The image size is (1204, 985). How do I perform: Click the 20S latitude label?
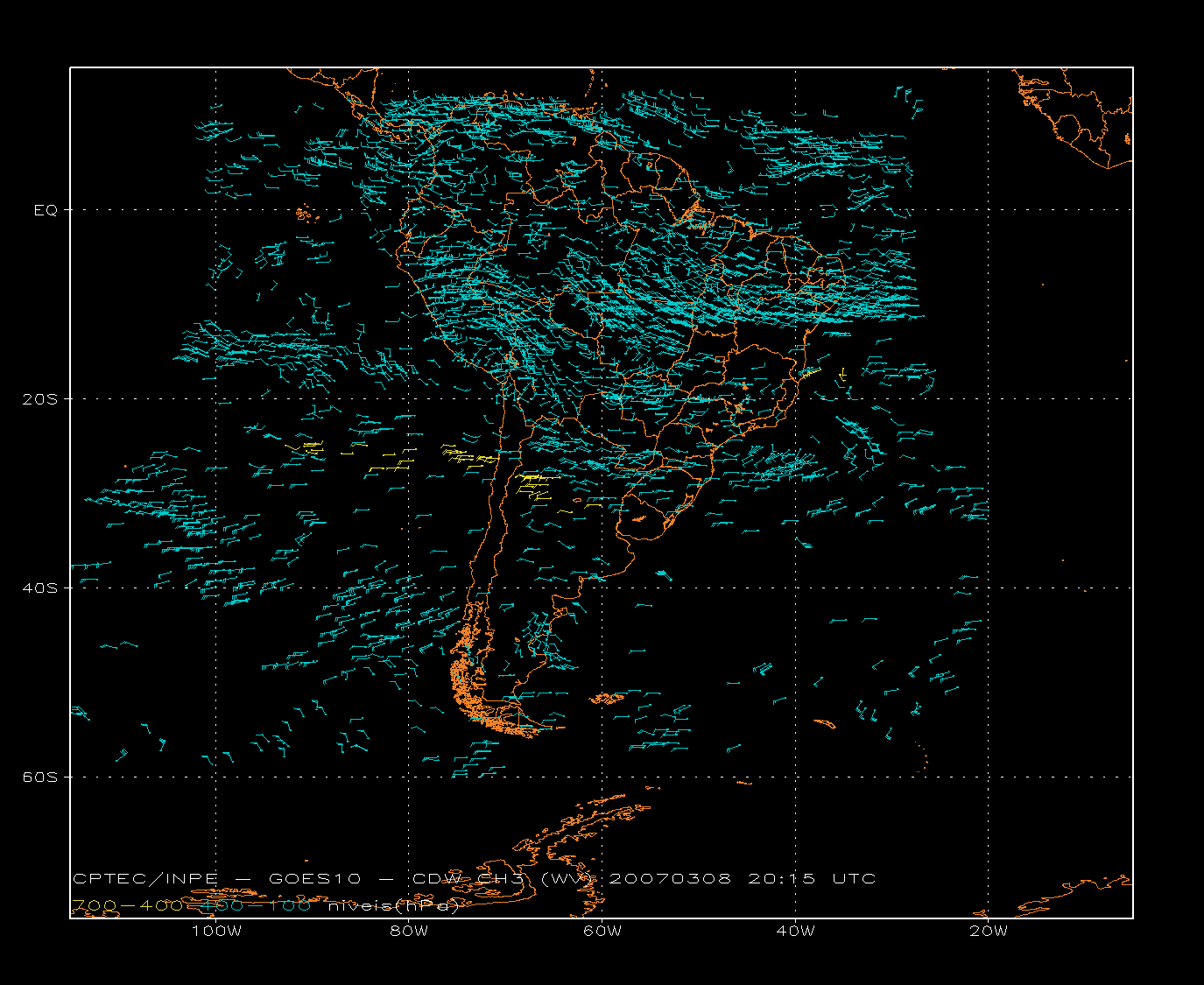(x=40, y=399)
